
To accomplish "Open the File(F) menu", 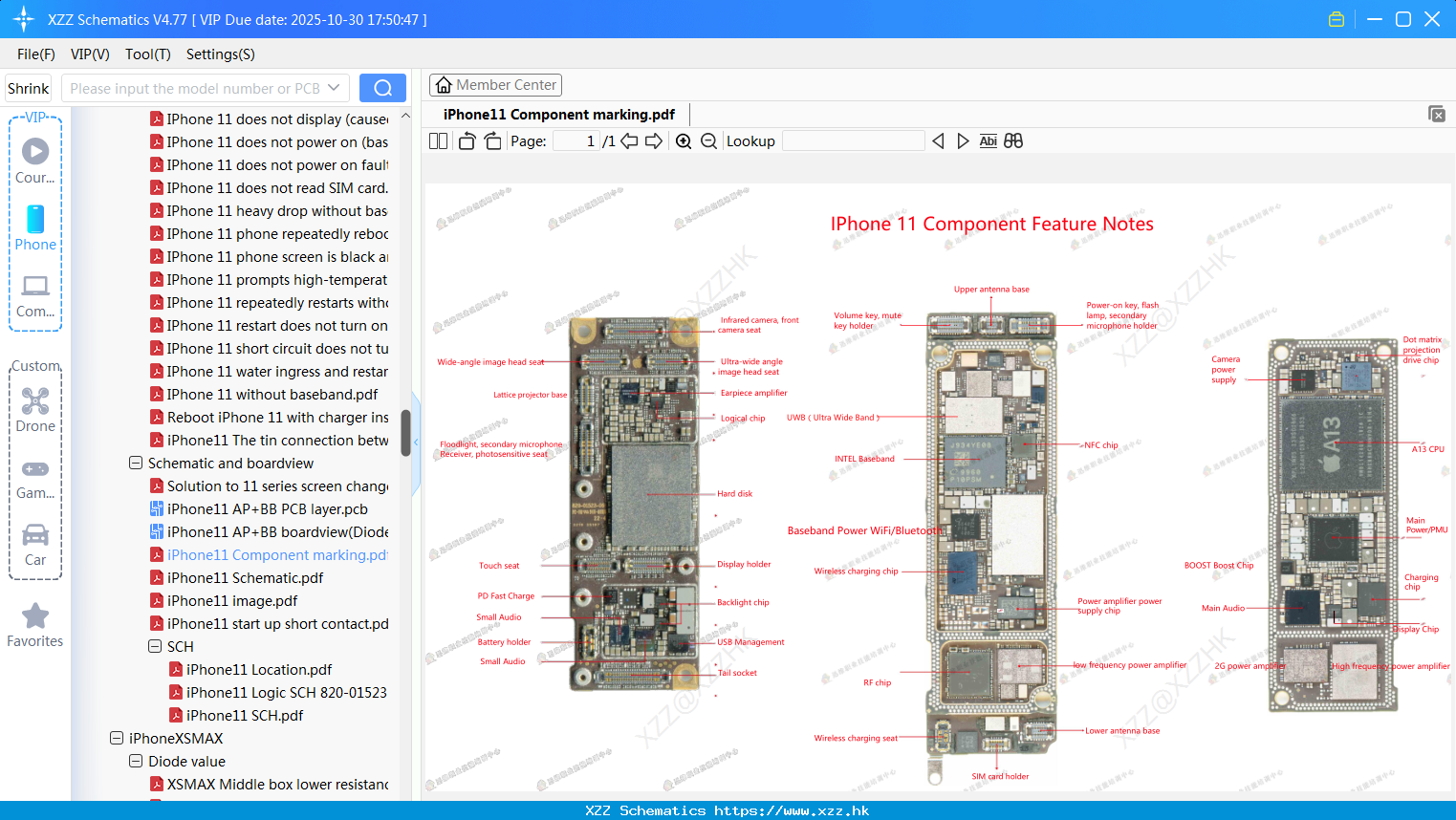I will [36, 54].
